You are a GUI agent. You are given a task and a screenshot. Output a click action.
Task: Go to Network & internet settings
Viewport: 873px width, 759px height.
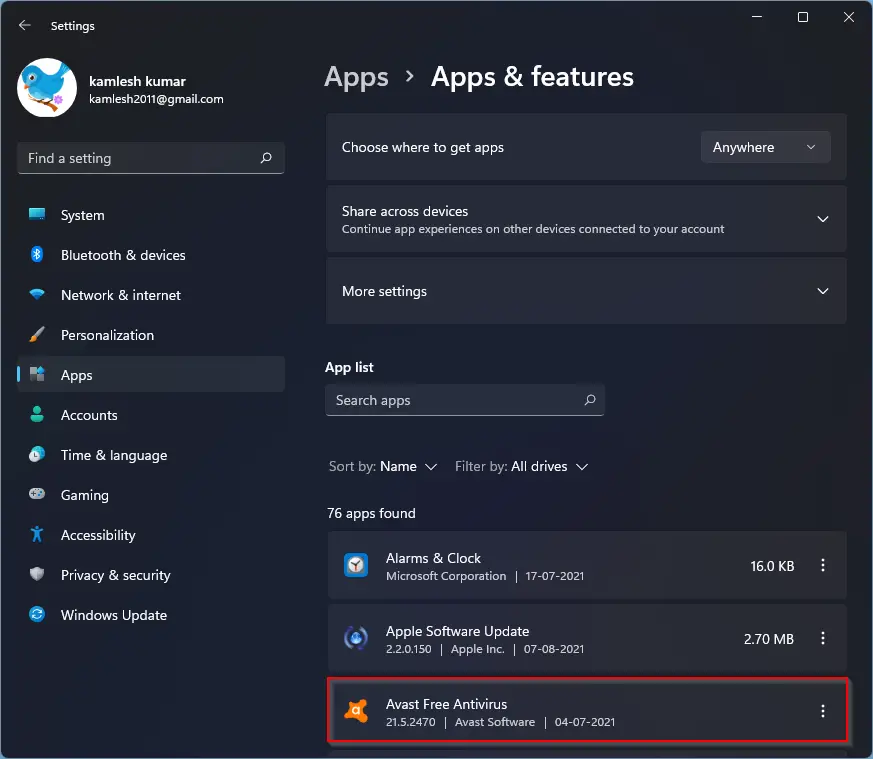(x=151, y=295)
